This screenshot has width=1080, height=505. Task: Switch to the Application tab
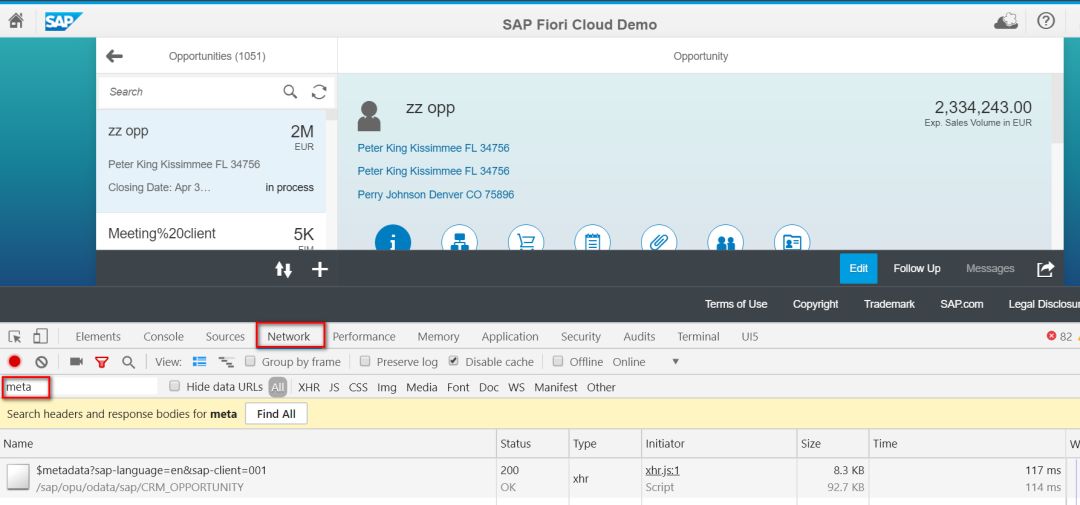[x=510, y=337]
